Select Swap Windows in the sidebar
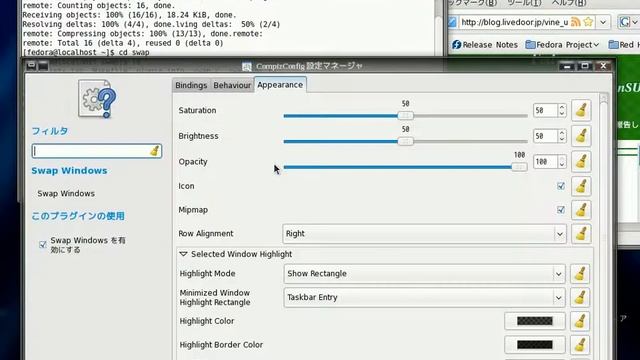 coord(66,193)
